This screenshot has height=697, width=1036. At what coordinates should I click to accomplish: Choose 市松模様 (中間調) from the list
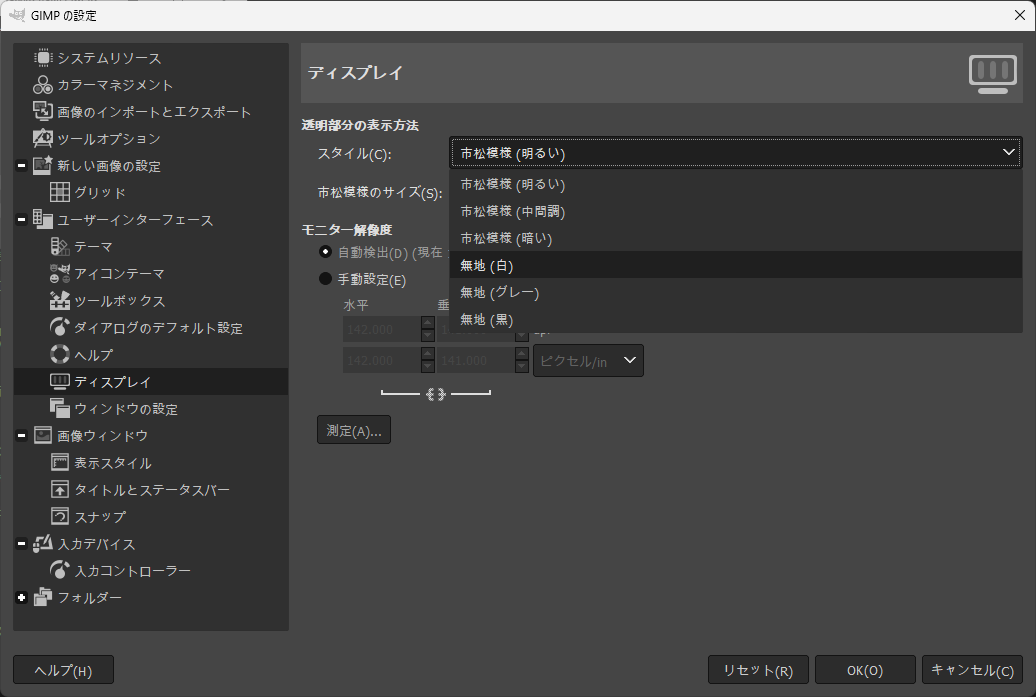(735, 211)
